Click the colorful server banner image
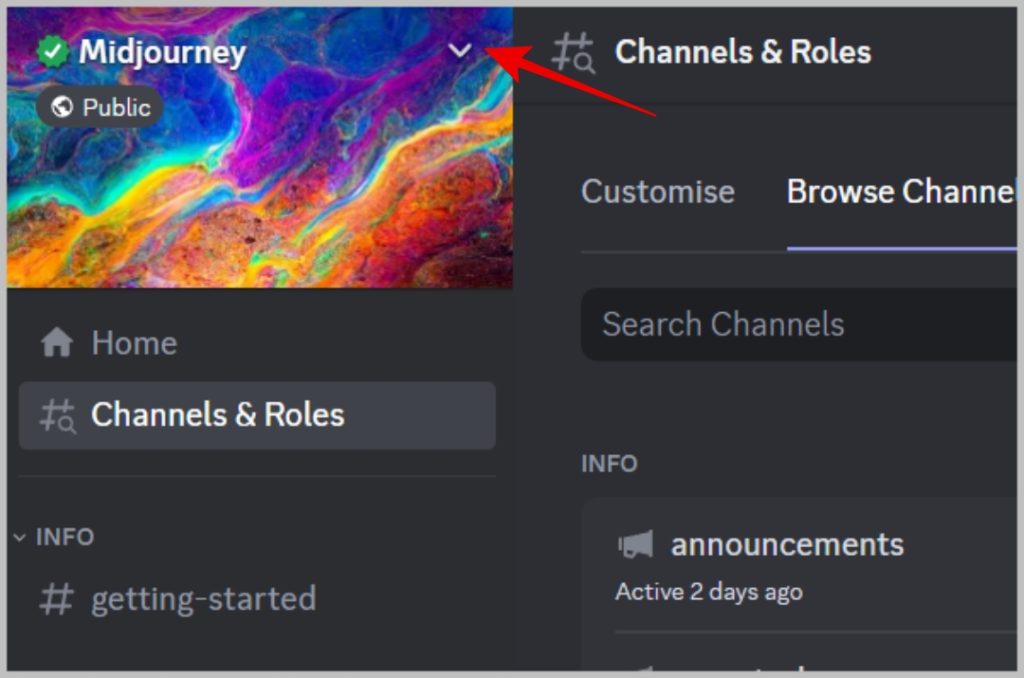Screen dimensions: 1024x678 300,200
